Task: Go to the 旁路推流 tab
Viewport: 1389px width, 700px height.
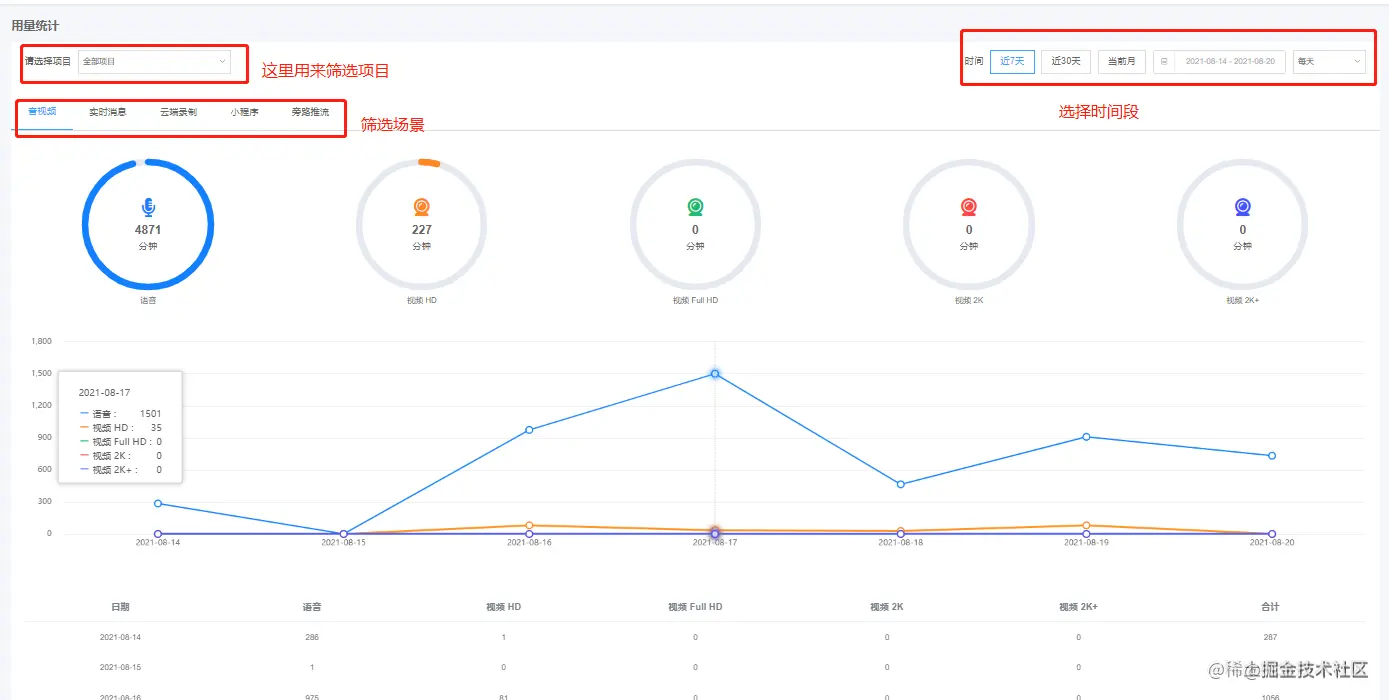Action: coord(310,112)
